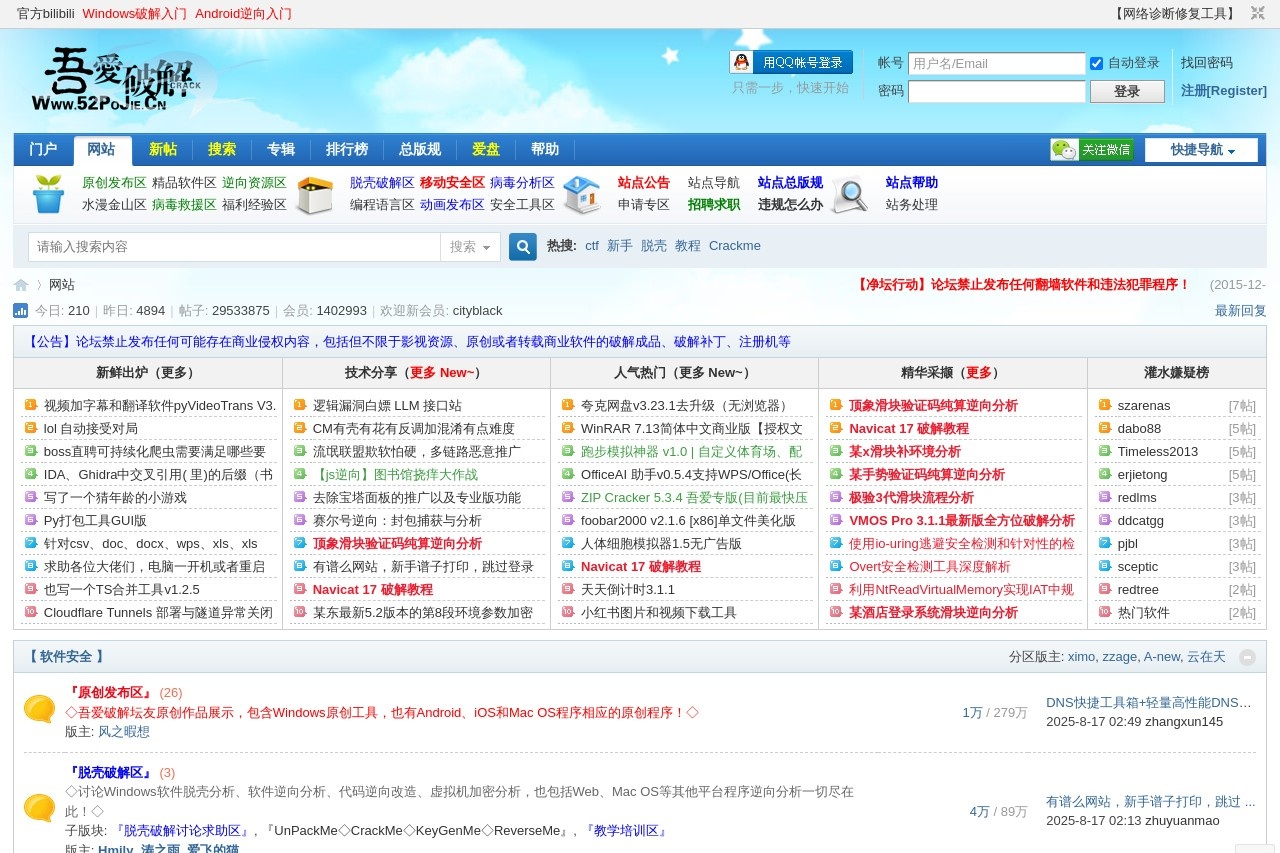Image resolution: width=1280 pixels, height=853 pixels.
Task: Open post 'Cloudflare Tunnels 部署与隧道异常关闭'
Action: point(158,612)
